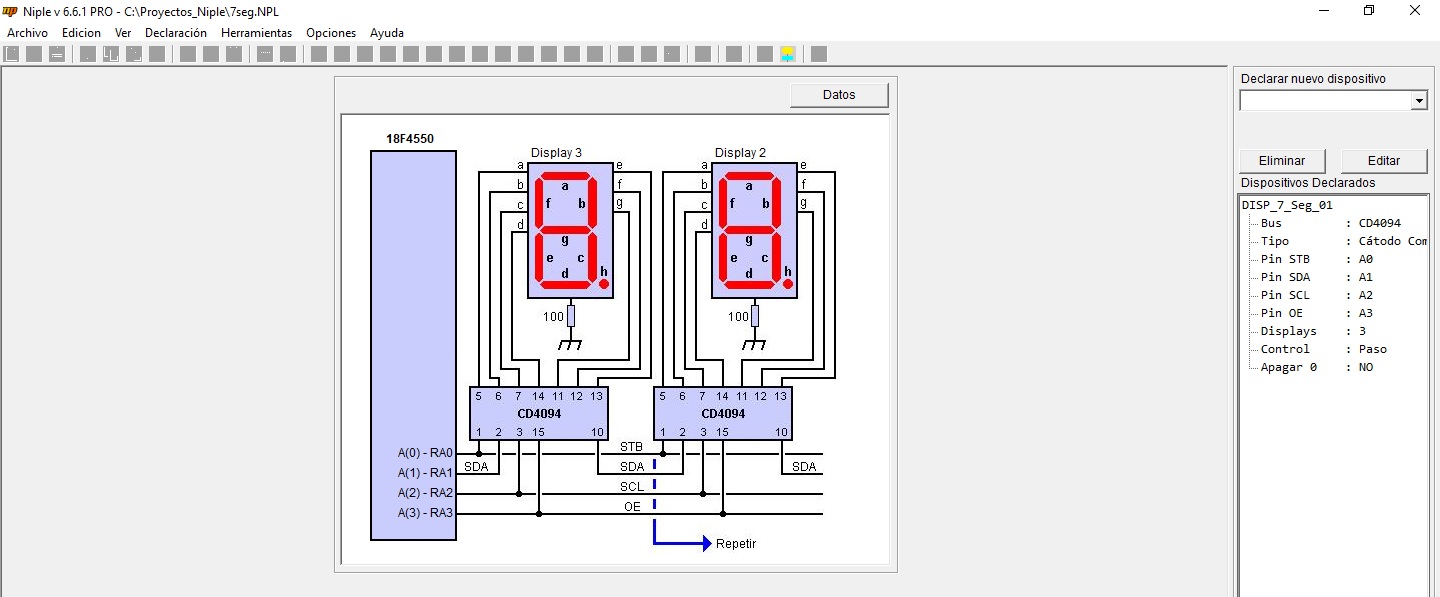Click the 18F4550 microcontroller block
This screenshot has width=1440, height=597.
point(413,345)
